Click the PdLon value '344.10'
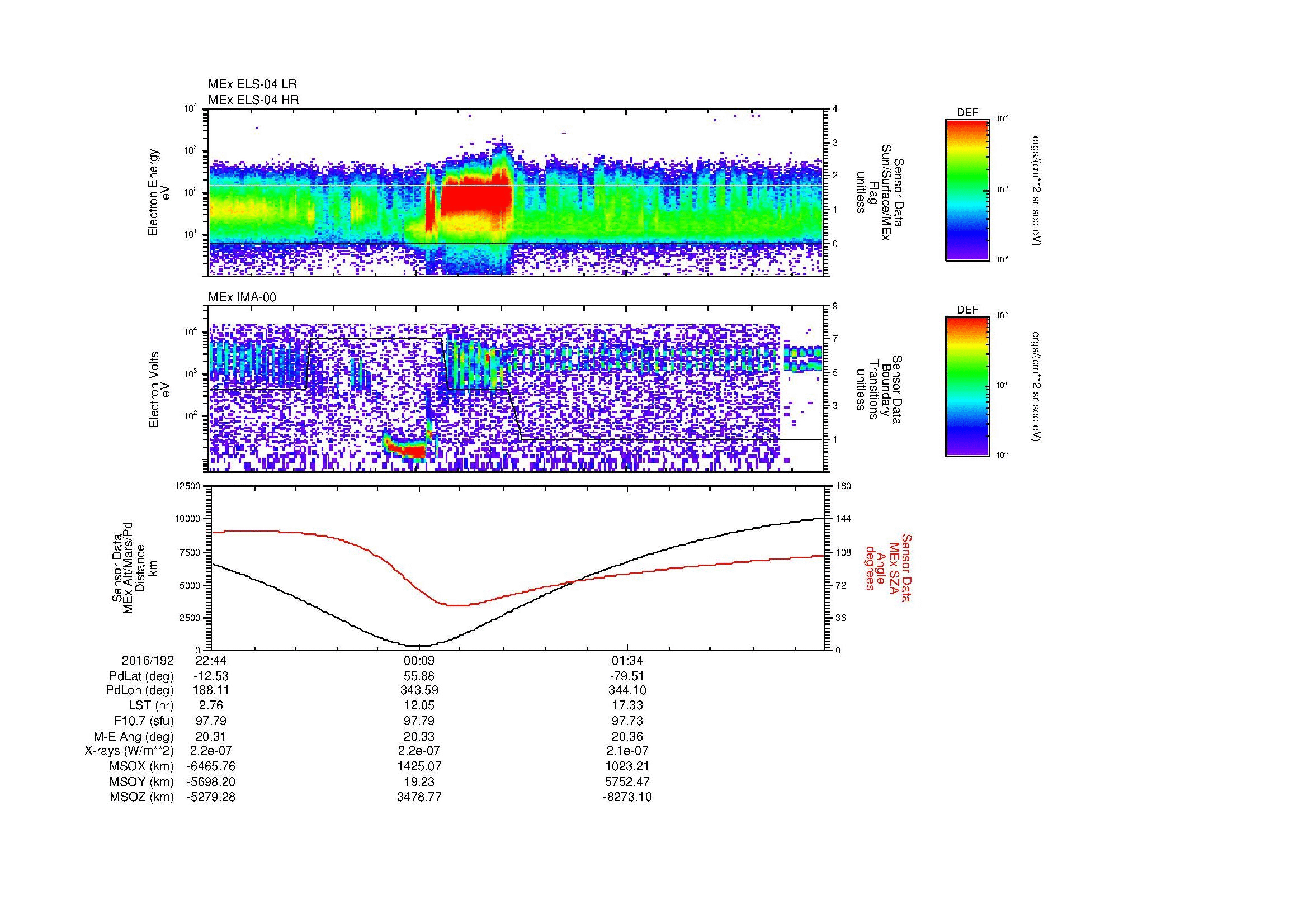1308x924 pixels. point(627,691)
